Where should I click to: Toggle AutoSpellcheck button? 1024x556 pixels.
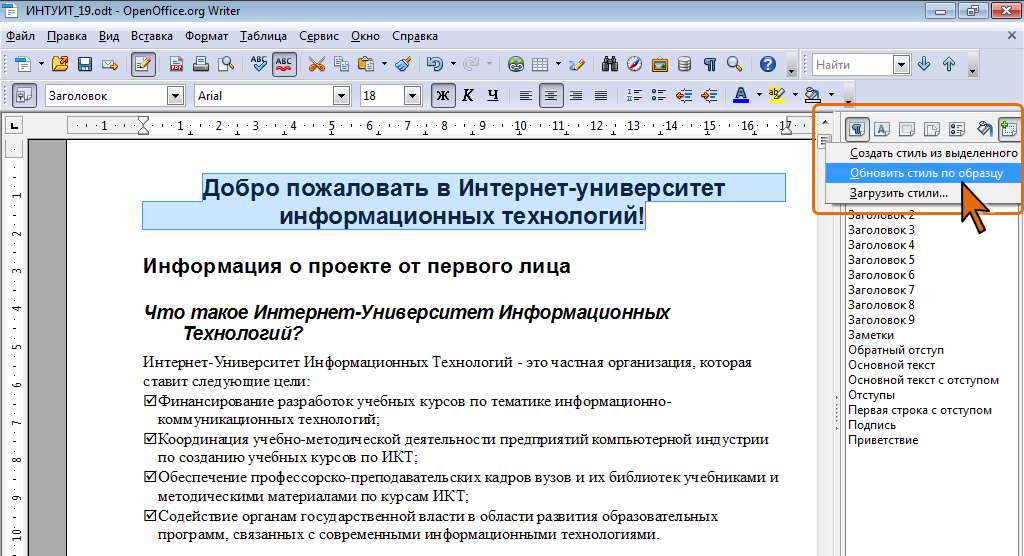point(284,64)
